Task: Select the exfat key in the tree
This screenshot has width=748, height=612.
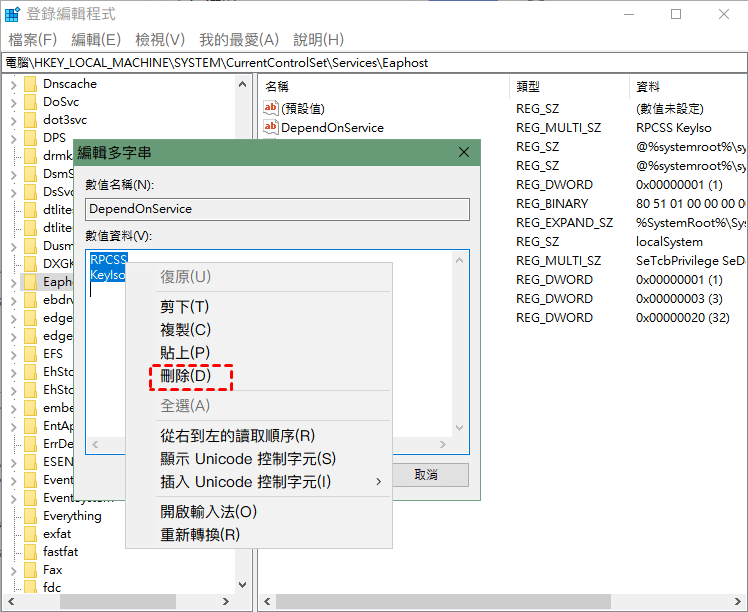Action: point(57,534)
